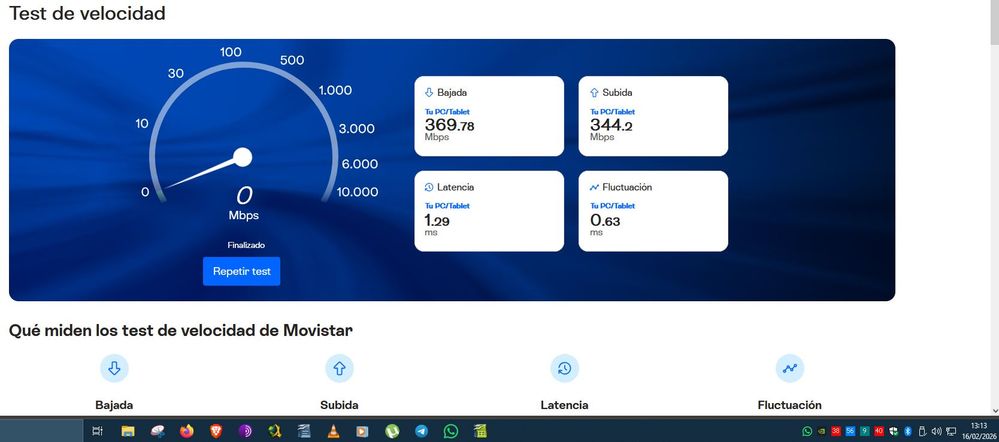The height and width of the screenshot is (442, 999).
Task: Open File Explorer from the taskbar
Action: [128, 431]
